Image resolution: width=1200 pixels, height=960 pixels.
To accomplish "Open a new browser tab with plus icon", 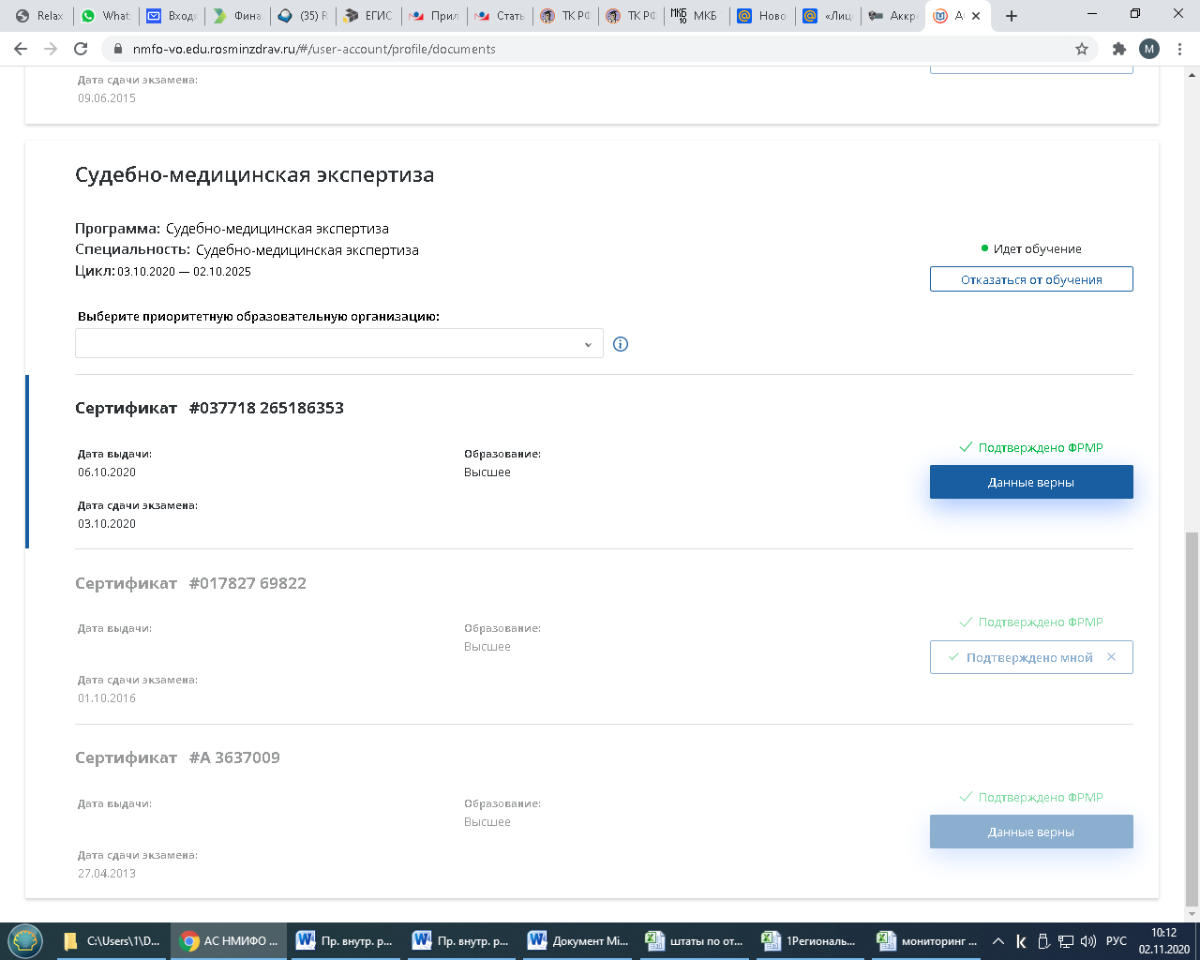I will [x=1011, y=16].
